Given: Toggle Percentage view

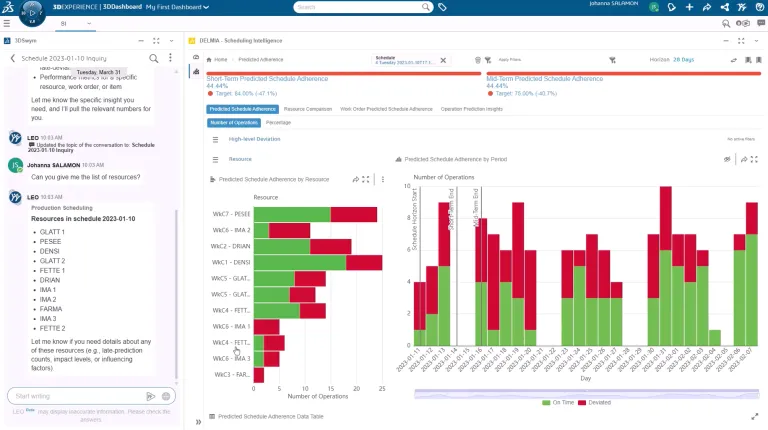Looking at the screenshot, I should click(x=278, y=122).
